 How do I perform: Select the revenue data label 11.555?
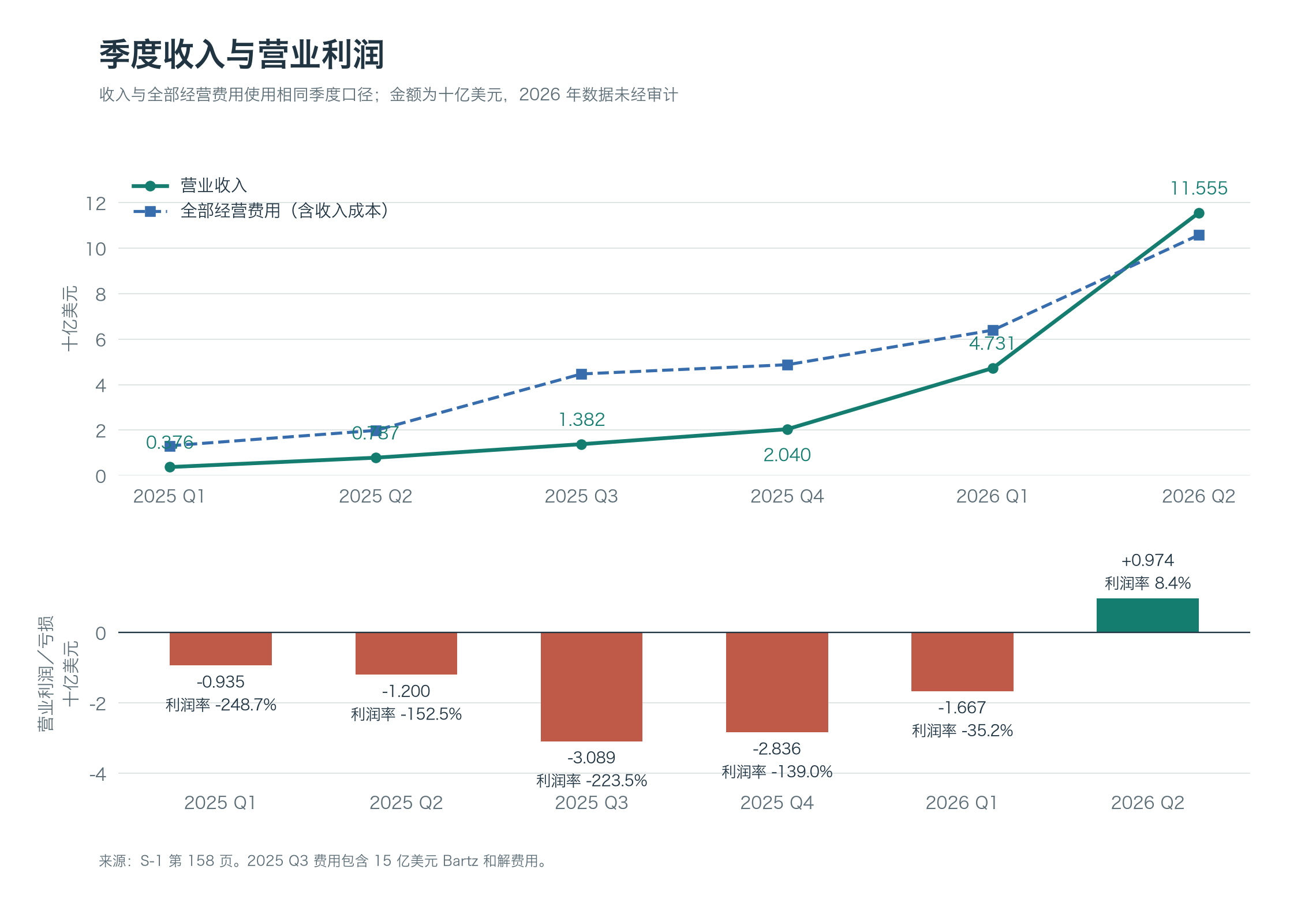pyautogui.click(x=1199, y=188)
